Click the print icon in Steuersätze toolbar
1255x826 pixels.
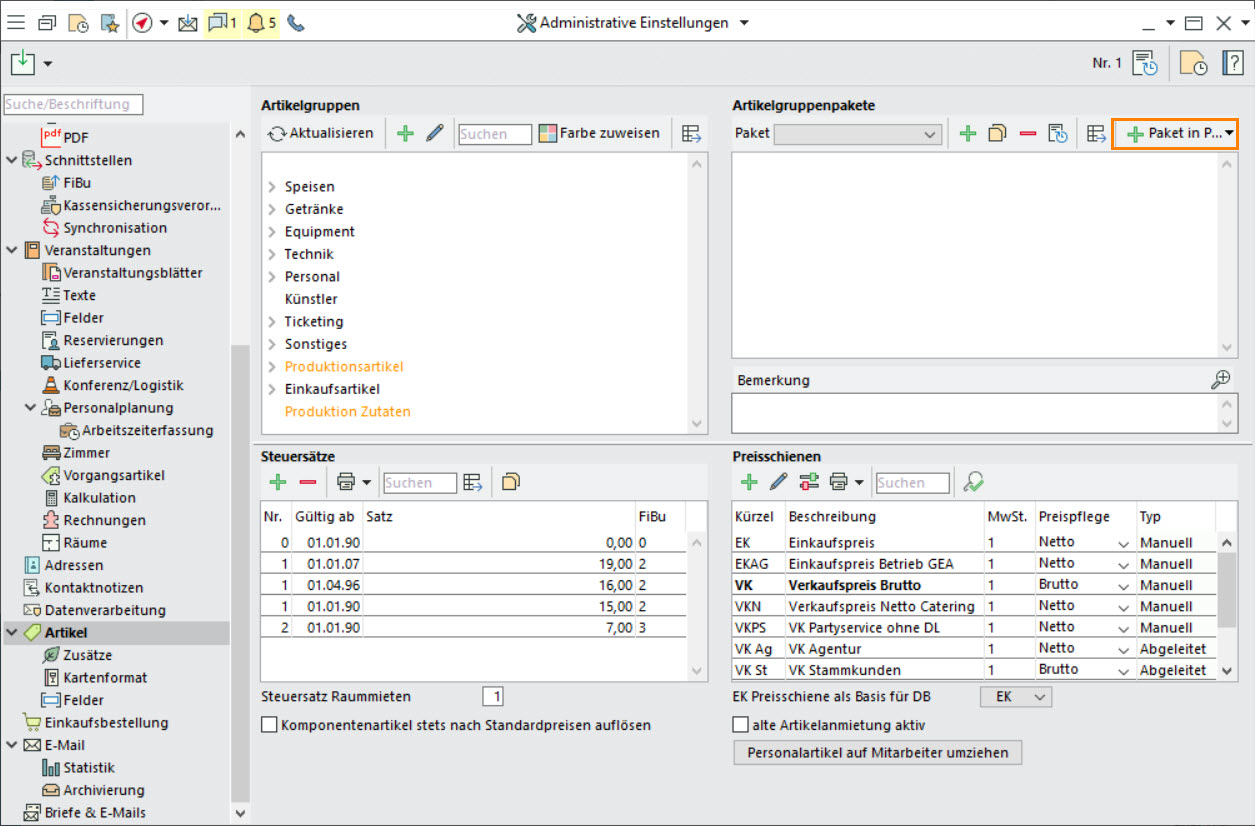pos(345,482)
